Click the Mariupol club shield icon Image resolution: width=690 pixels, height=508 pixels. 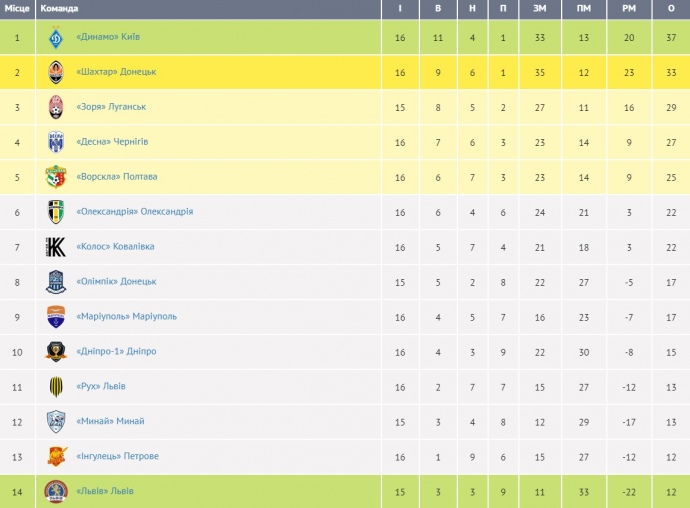pos(56,317)
